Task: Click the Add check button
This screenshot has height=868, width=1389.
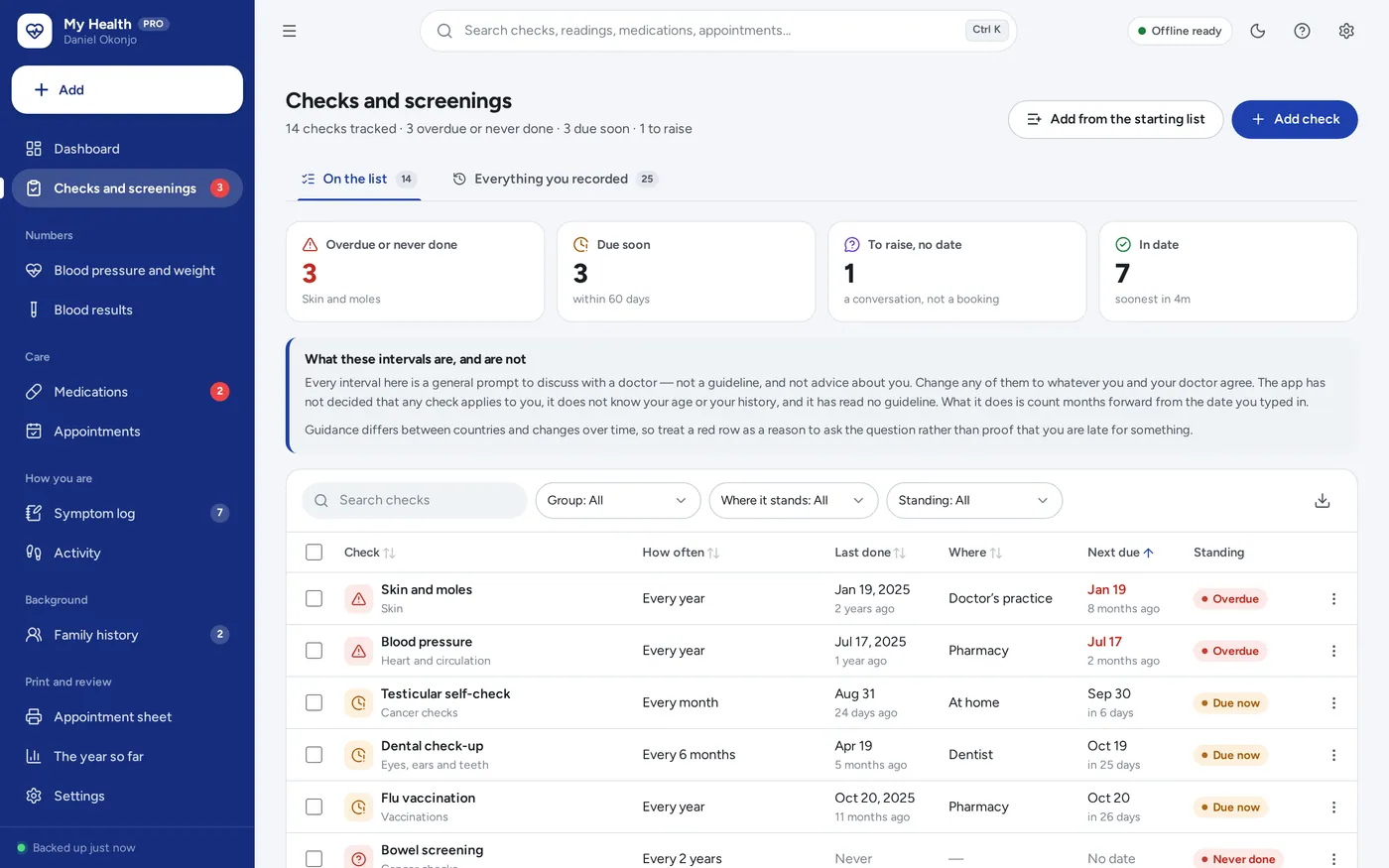Action: pyautogui.click(x=1295, y=120)
